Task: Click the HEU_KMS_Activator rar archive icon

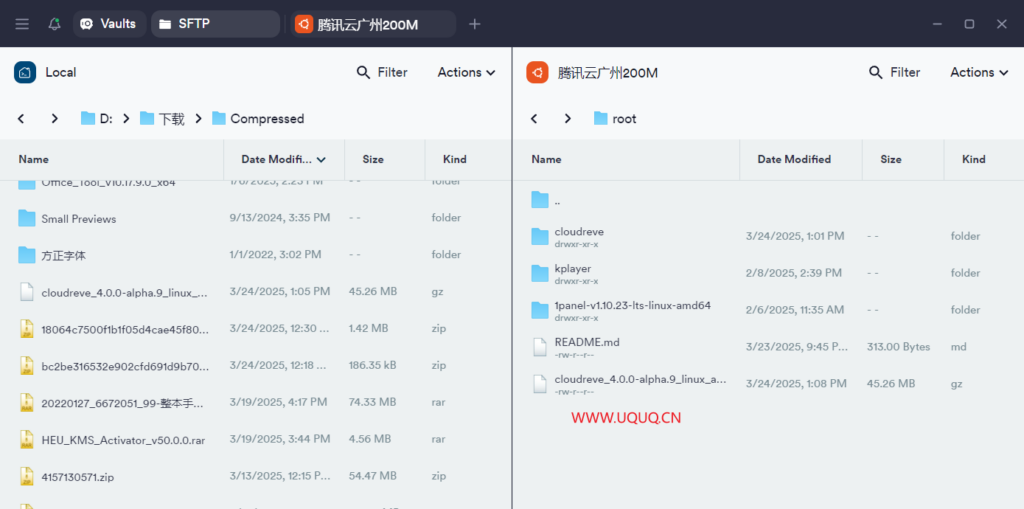Action: (x=27, y=440)
